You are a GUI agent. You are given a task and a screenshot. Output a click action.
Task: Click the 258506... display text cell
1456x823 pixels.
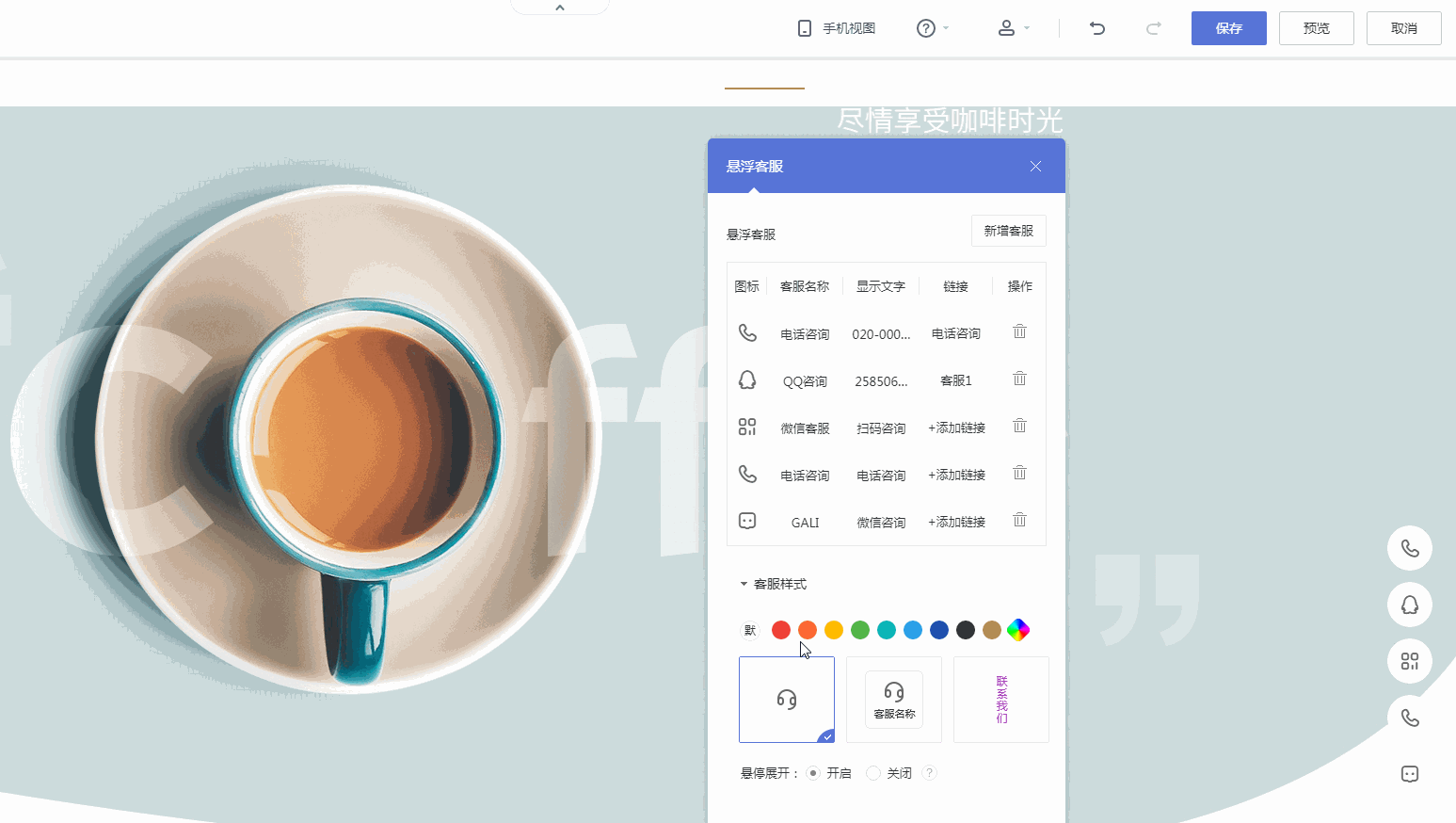pos(881,381)
